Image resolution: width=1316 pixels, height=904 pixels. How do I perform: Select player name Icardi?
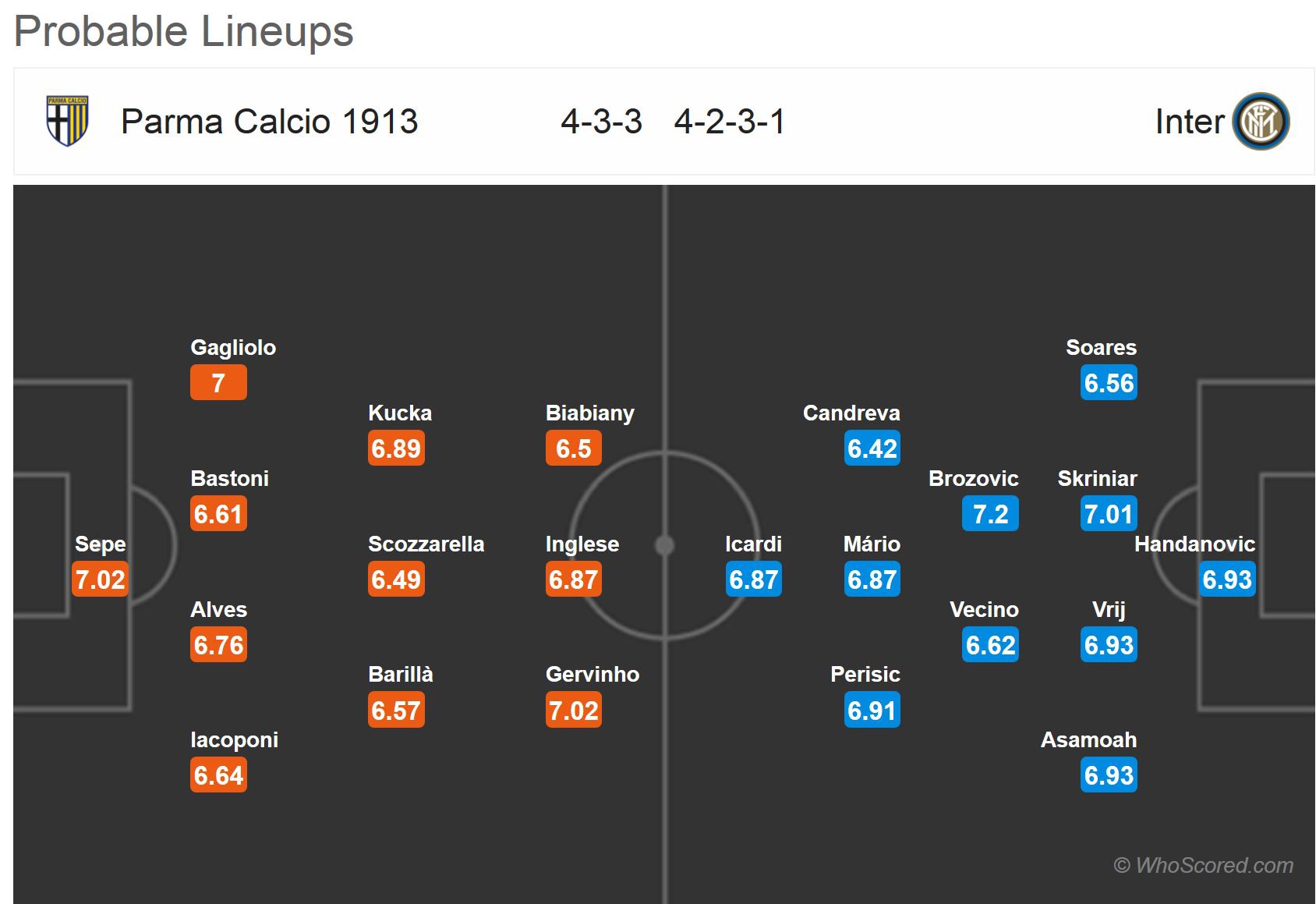(x=752, y=544)
